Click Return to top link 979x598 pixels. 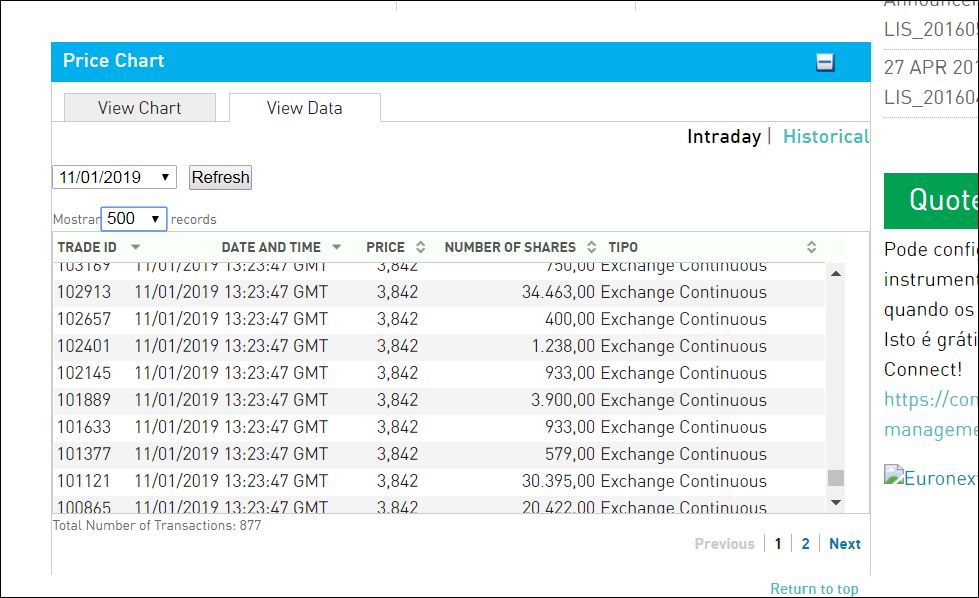814,589
